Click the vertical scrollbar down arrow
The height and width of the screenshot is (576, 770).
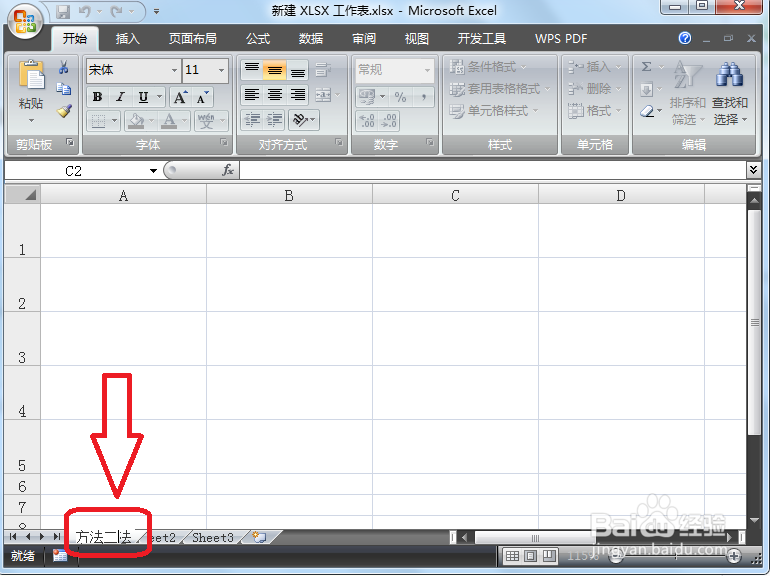[753, 520]
